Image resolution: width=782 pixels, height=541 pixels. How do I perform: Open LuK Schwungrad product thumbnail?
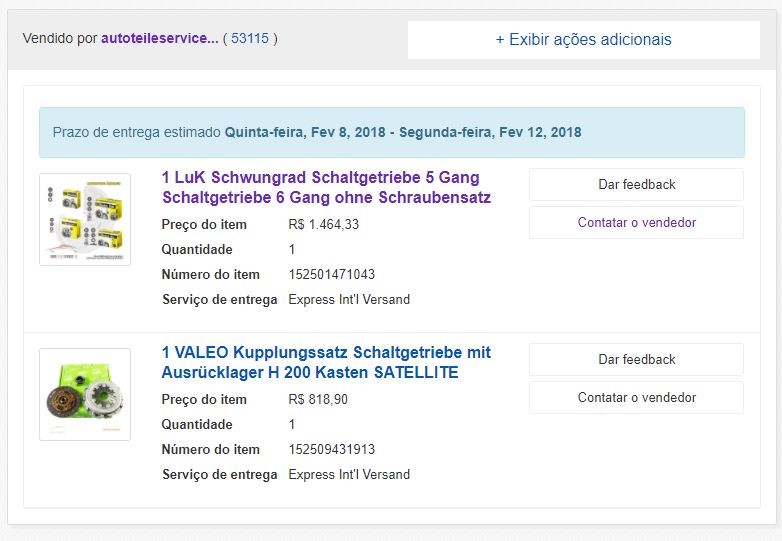click(x=85, y=219)
